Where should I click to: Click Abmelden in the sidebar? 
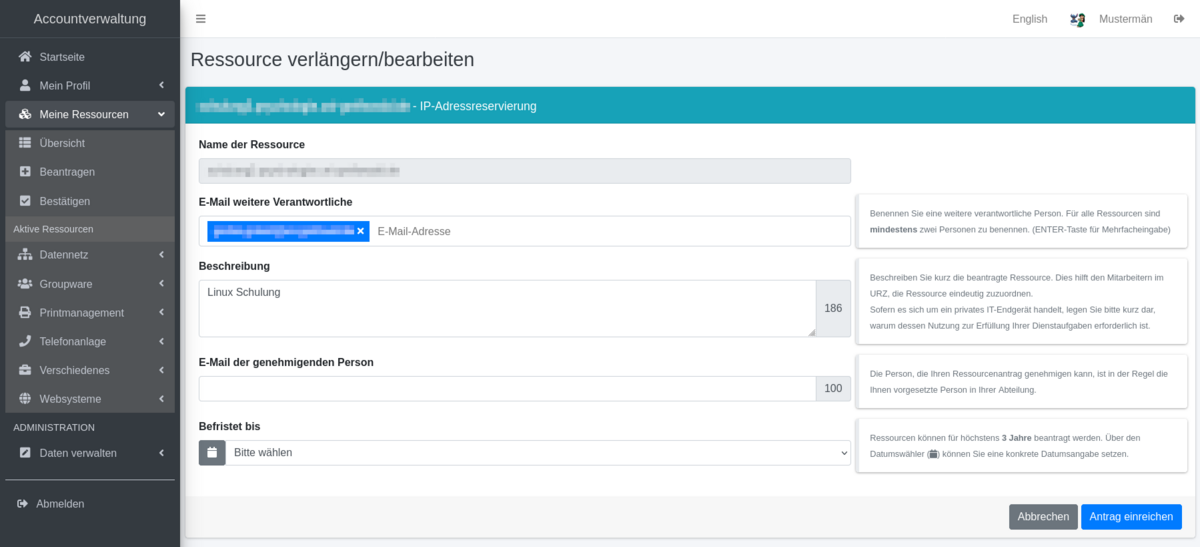pos(60,504)
